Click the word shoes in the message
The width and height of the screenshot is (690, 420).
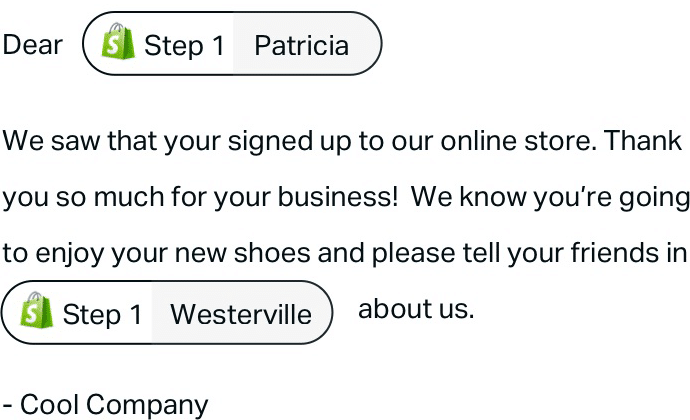[272, 253]
